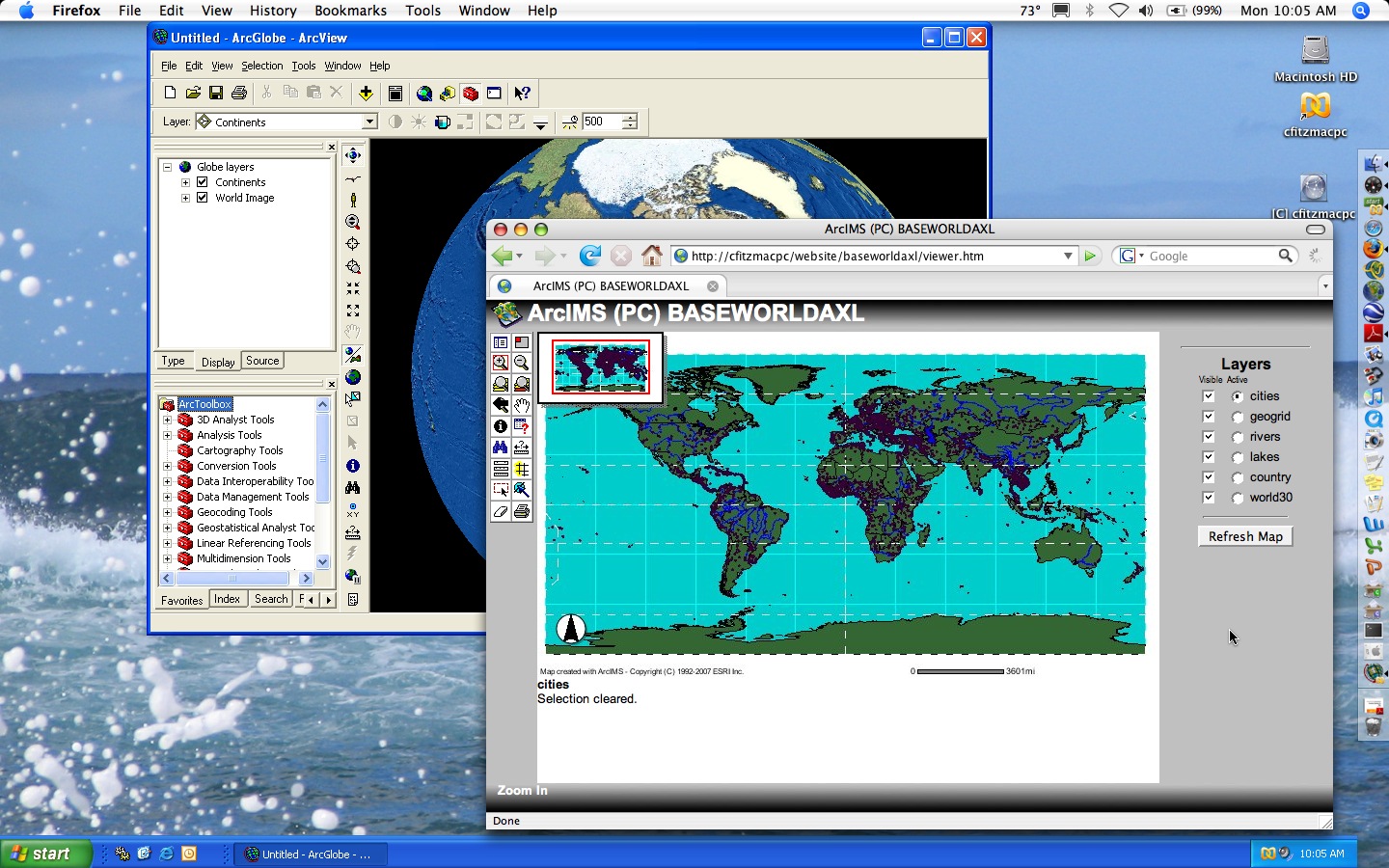This screenshot has height=868, width=1389.
Task: Open the search engine dropdown in Firefox
Action: coord(1131,256)
